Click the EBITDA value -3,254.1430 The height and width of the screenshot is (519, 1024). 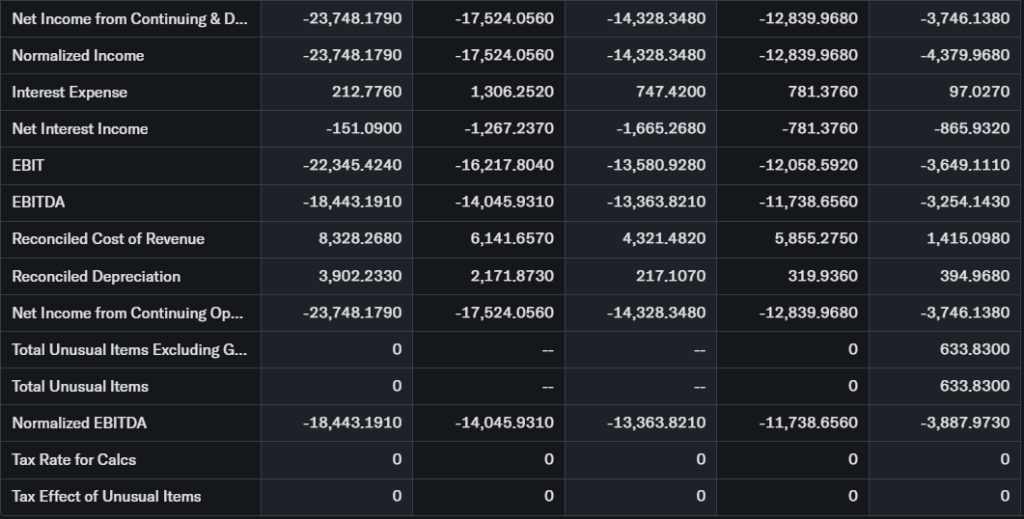[x=964, y=202]
